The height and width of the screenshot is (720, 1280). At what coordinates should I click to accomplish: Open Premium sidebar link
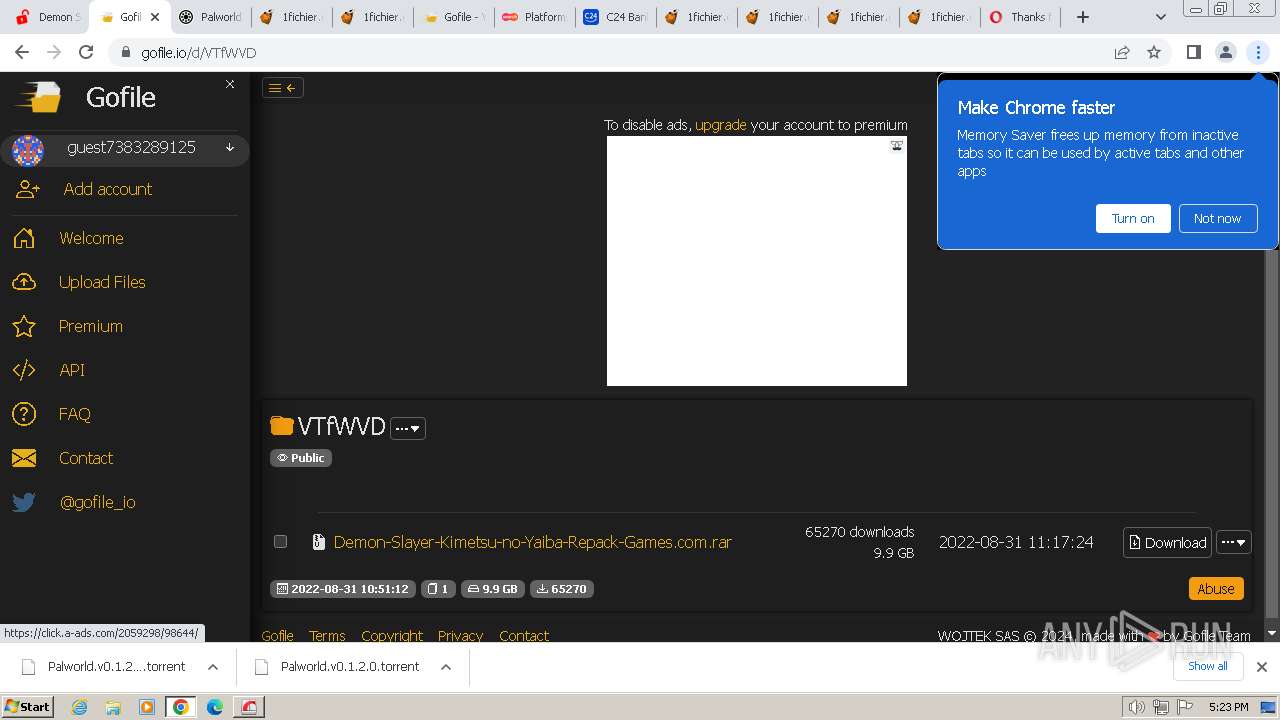91,326
